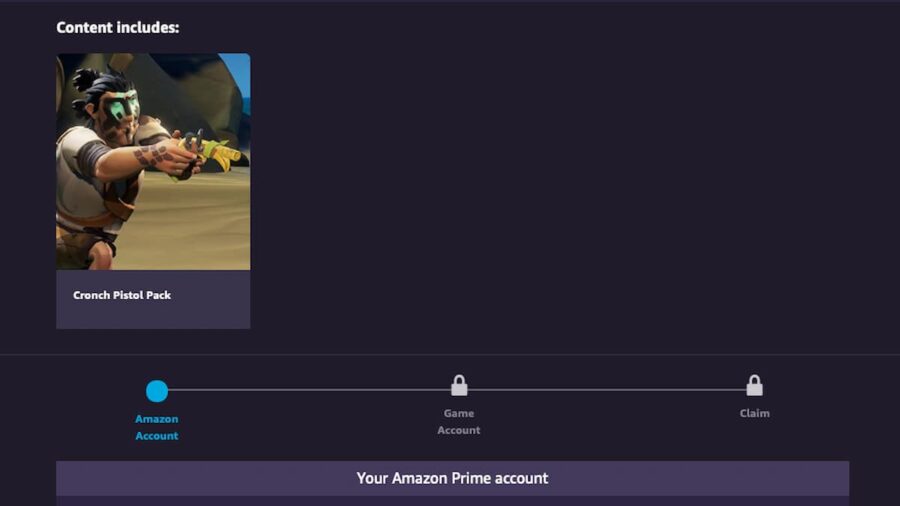Viewport: 900px width, 506px height.
Task: Select the Cronch Pistol Pack title
Action: point(122,295)
